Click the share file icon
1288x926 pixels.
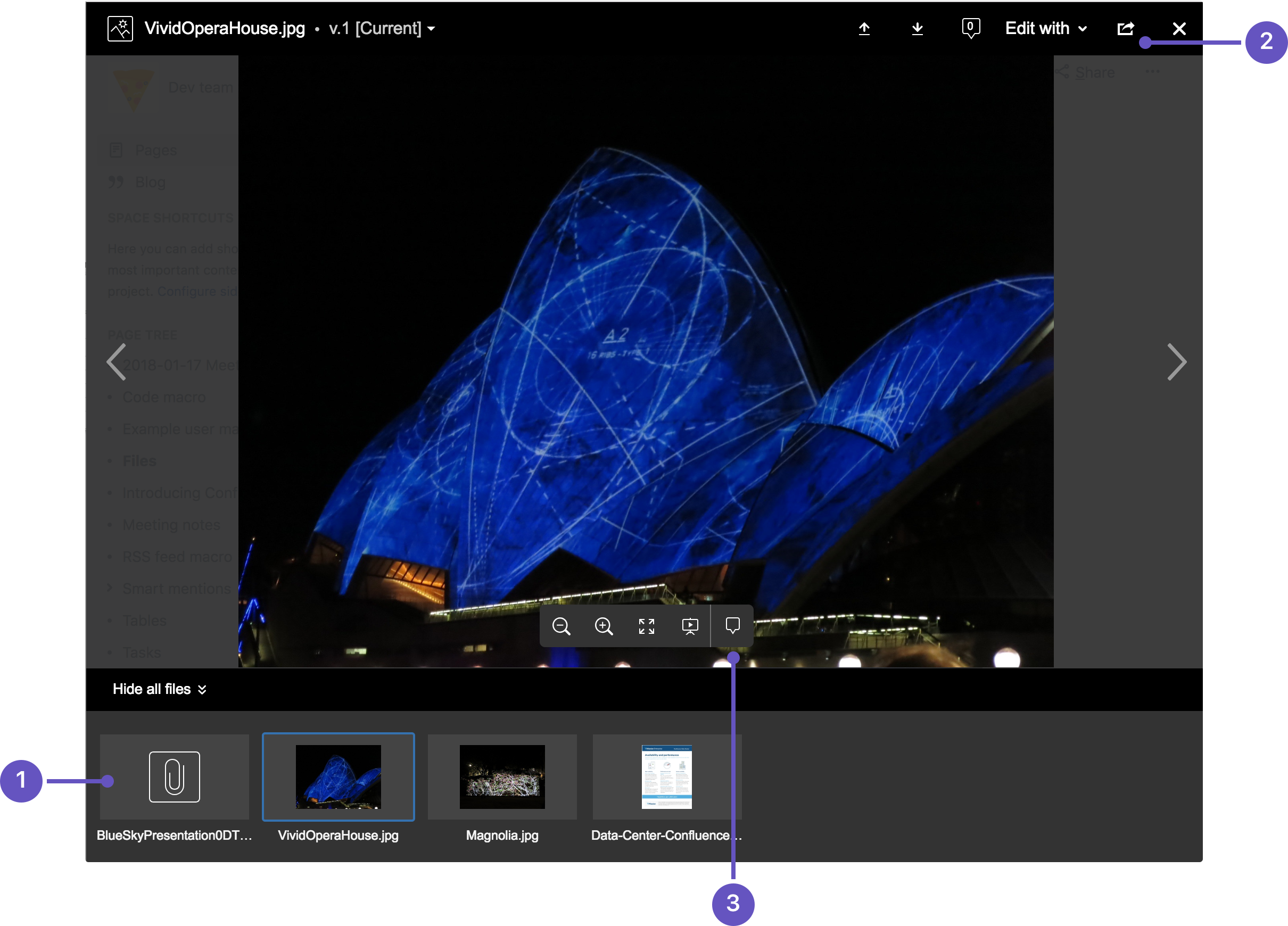point(1125,28)
